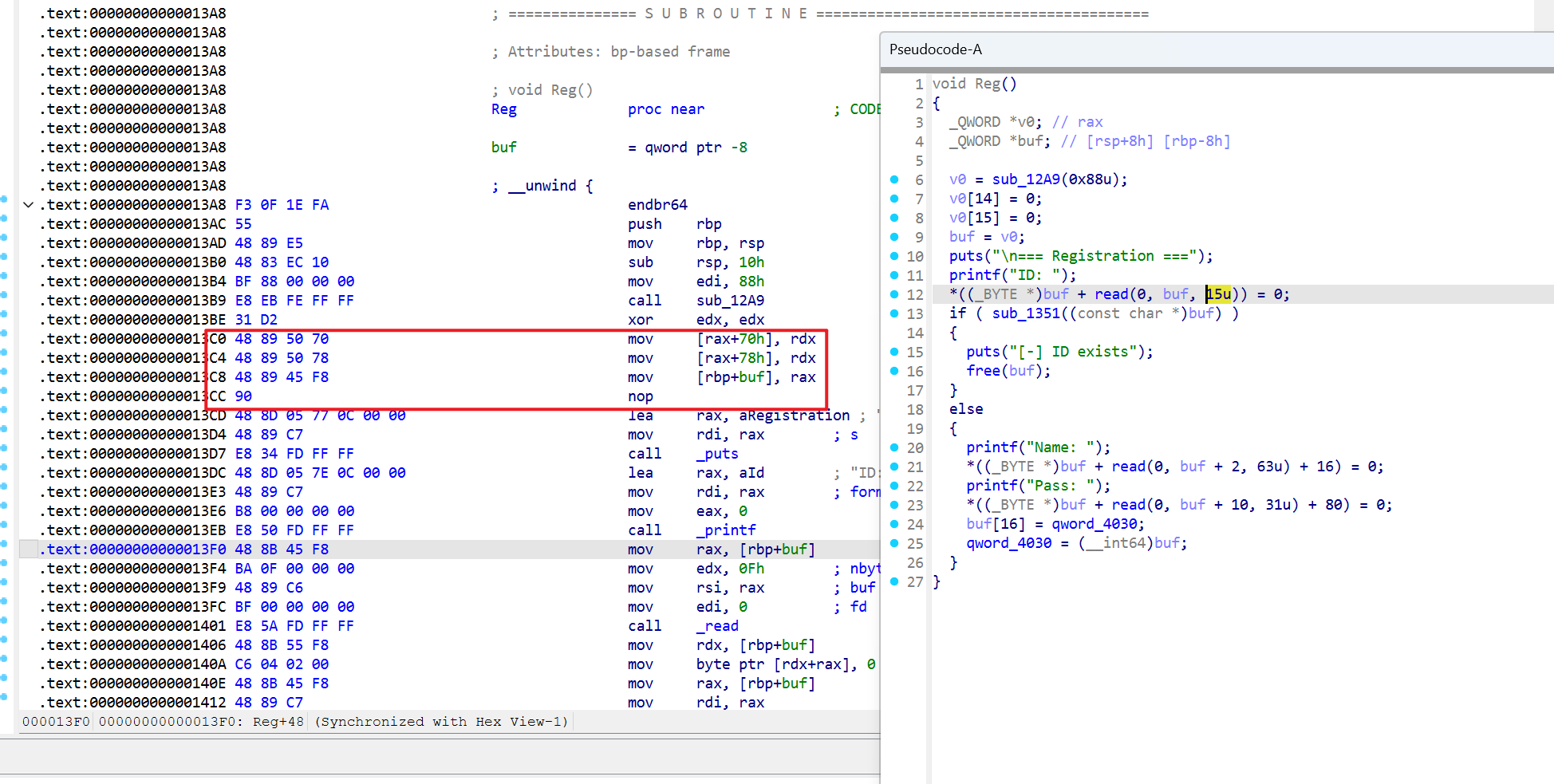The image size is (1554, 784).
Task: Click v0[15] = 0 assignment line
Action: [x=996, y=218]
